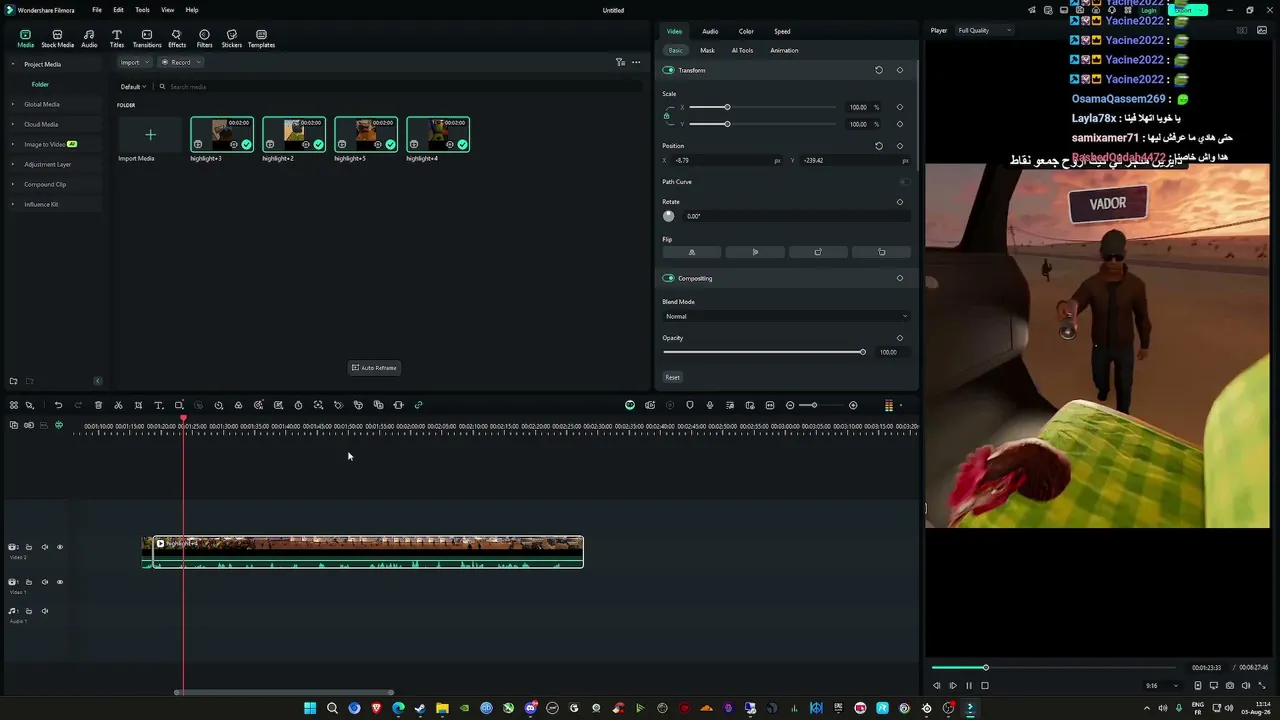Switch to the Audio properties tab
Viewport: 1280px width, 720px height.
[710, 31]
